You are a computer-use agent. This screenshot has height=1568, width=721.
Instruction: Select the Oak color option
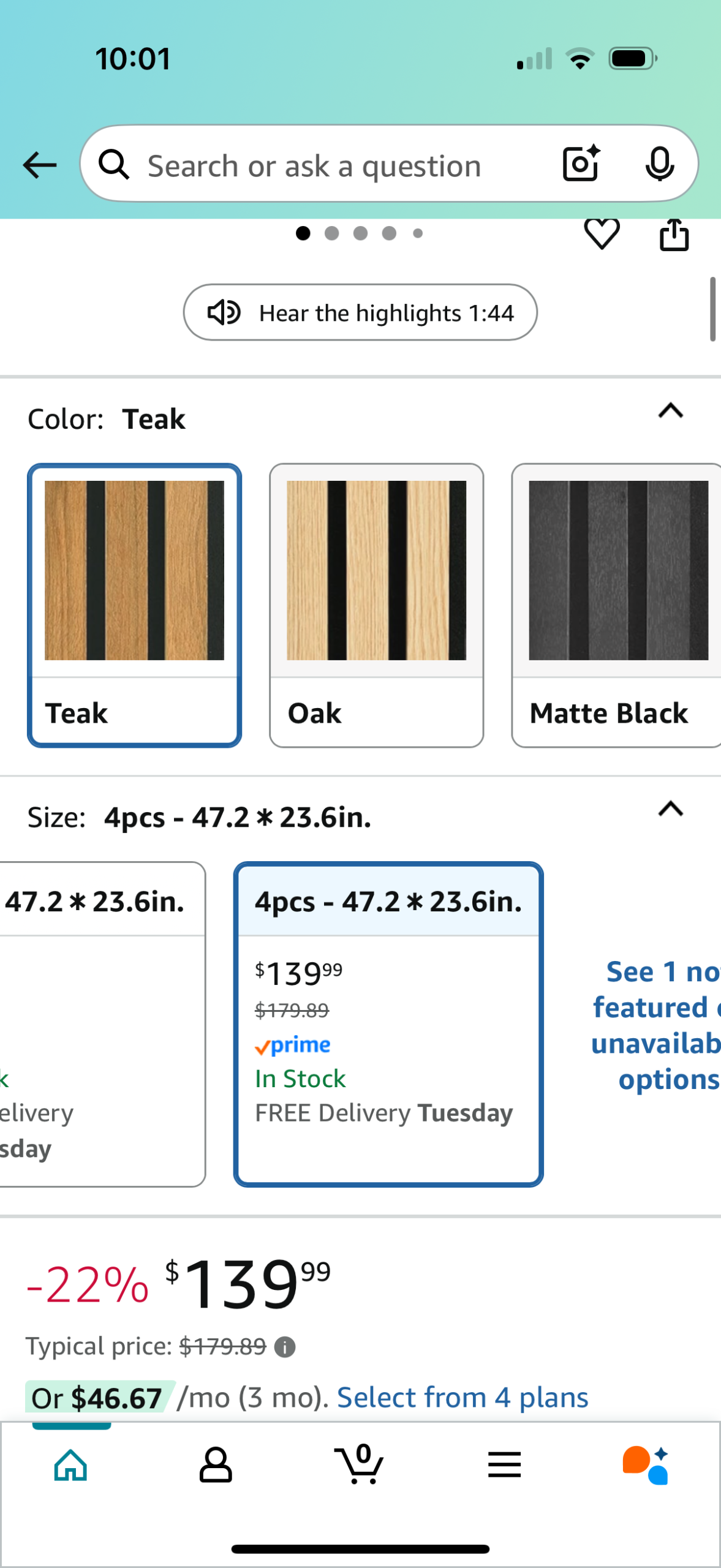[x=376, y=605]
